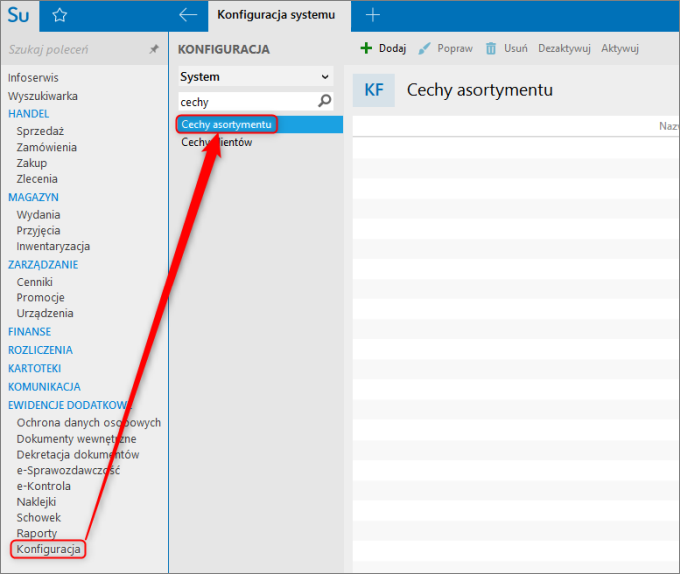680x574 pixels.
Task: Open Dekretacja dokumentów
Action: pyautogui.click(x=78, y=454)
